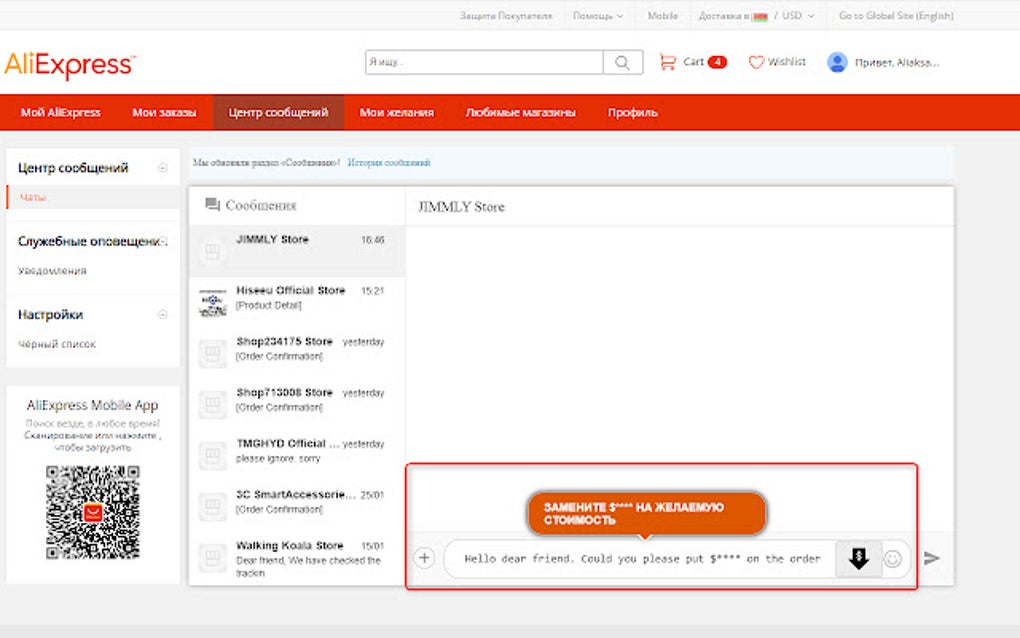The width and height of the screenshot is (1020, 638).
Task: Click the user profile avatar icon
Action: pyautogui.click(x=837, y=62)
